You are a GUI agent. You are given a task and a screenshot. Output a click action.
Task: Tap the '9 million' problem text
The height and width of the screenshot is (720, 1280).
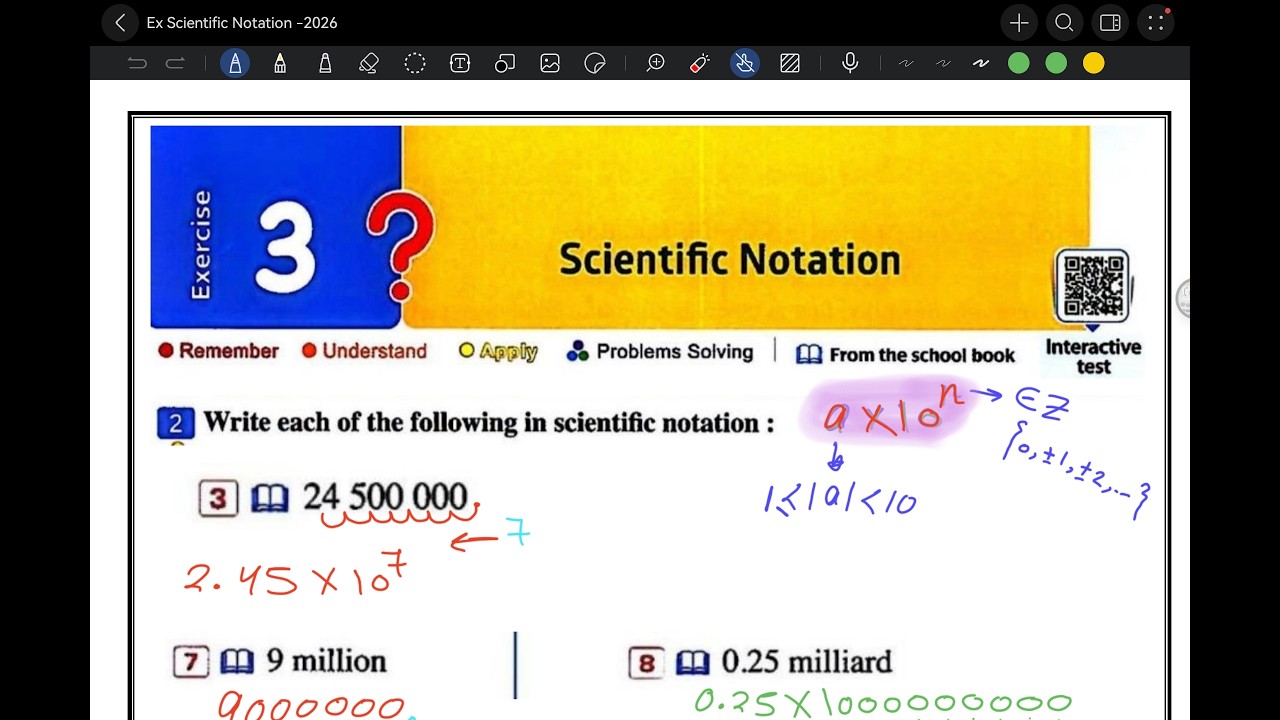coord(326,661)
